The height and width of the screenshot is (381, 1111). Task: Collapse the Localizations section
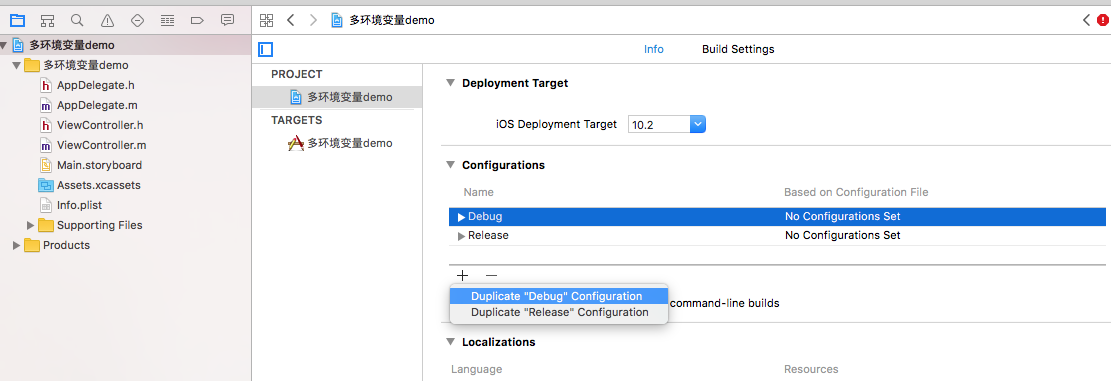click(450, 342)
